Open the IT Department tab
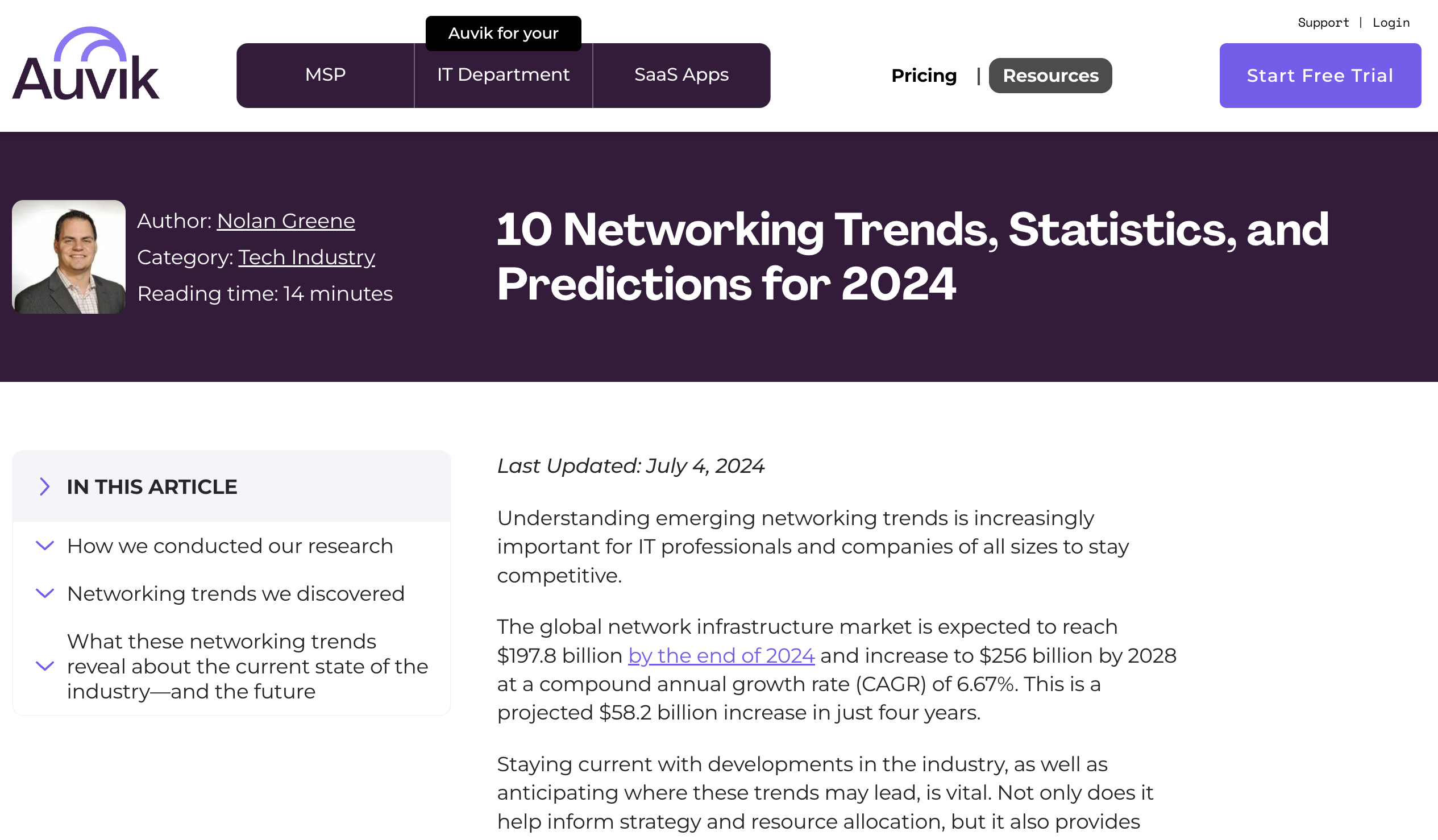The height and width of the screenshot is (840, 1438). (x=502, y=75)
